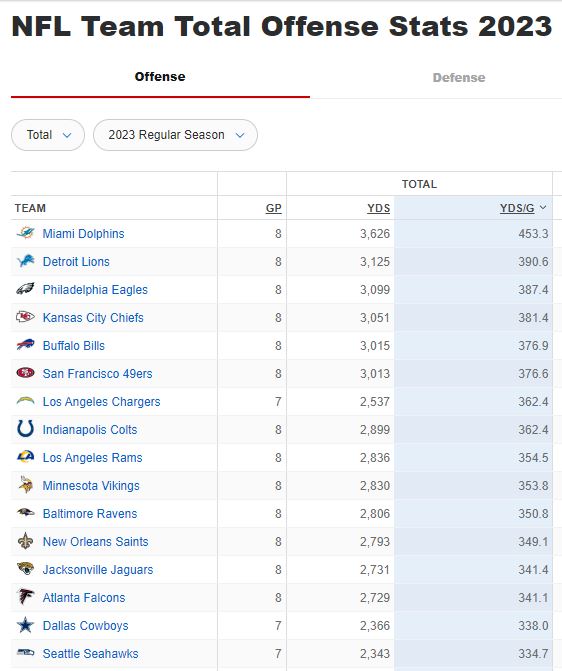Open the Jacksonville Jaguars team link
562x671 pixels.
click(x=98, y=570)
